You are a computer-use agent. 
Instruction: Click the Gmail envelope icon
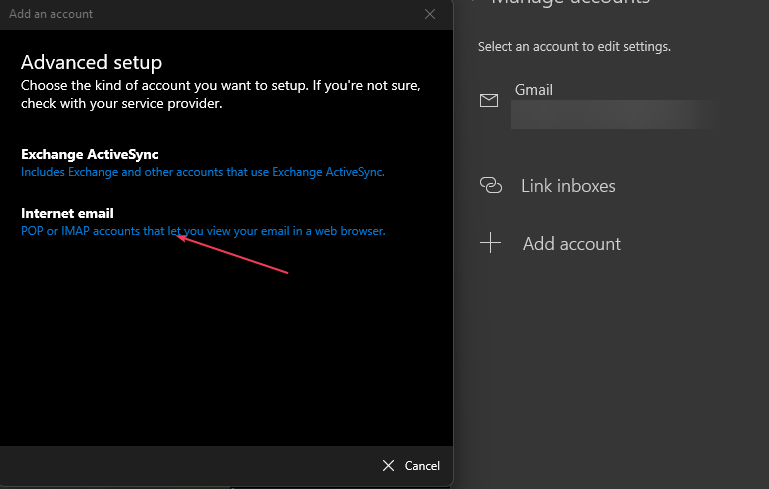point(489,101)
